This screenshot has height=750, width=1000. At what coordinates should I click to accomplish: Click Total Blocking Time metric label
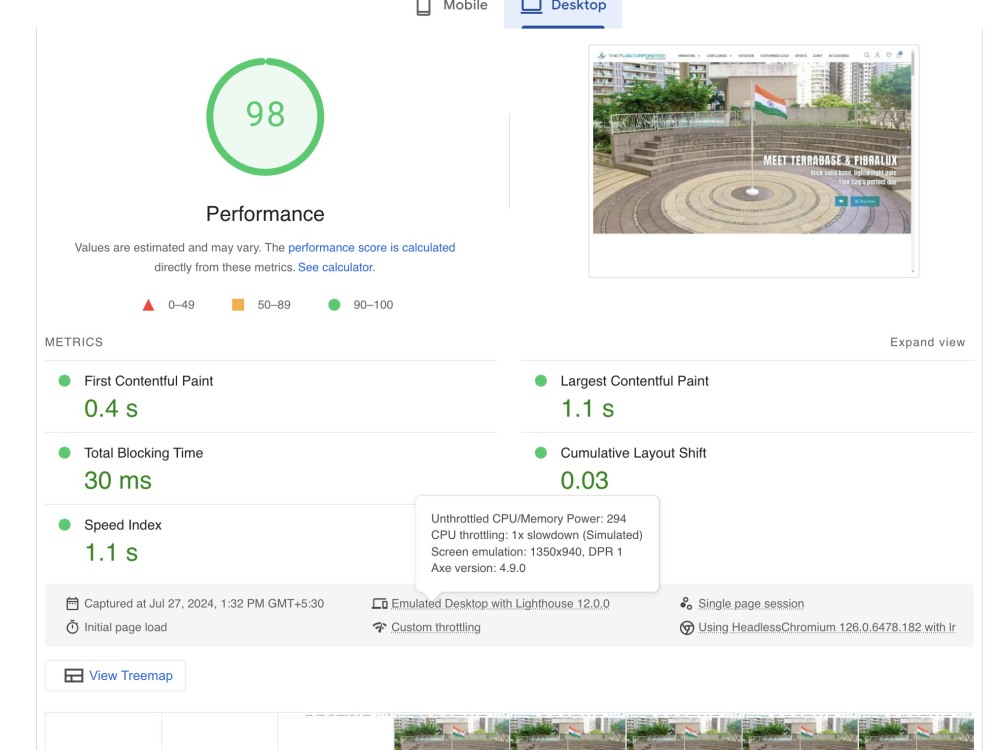tap(143, 453)
